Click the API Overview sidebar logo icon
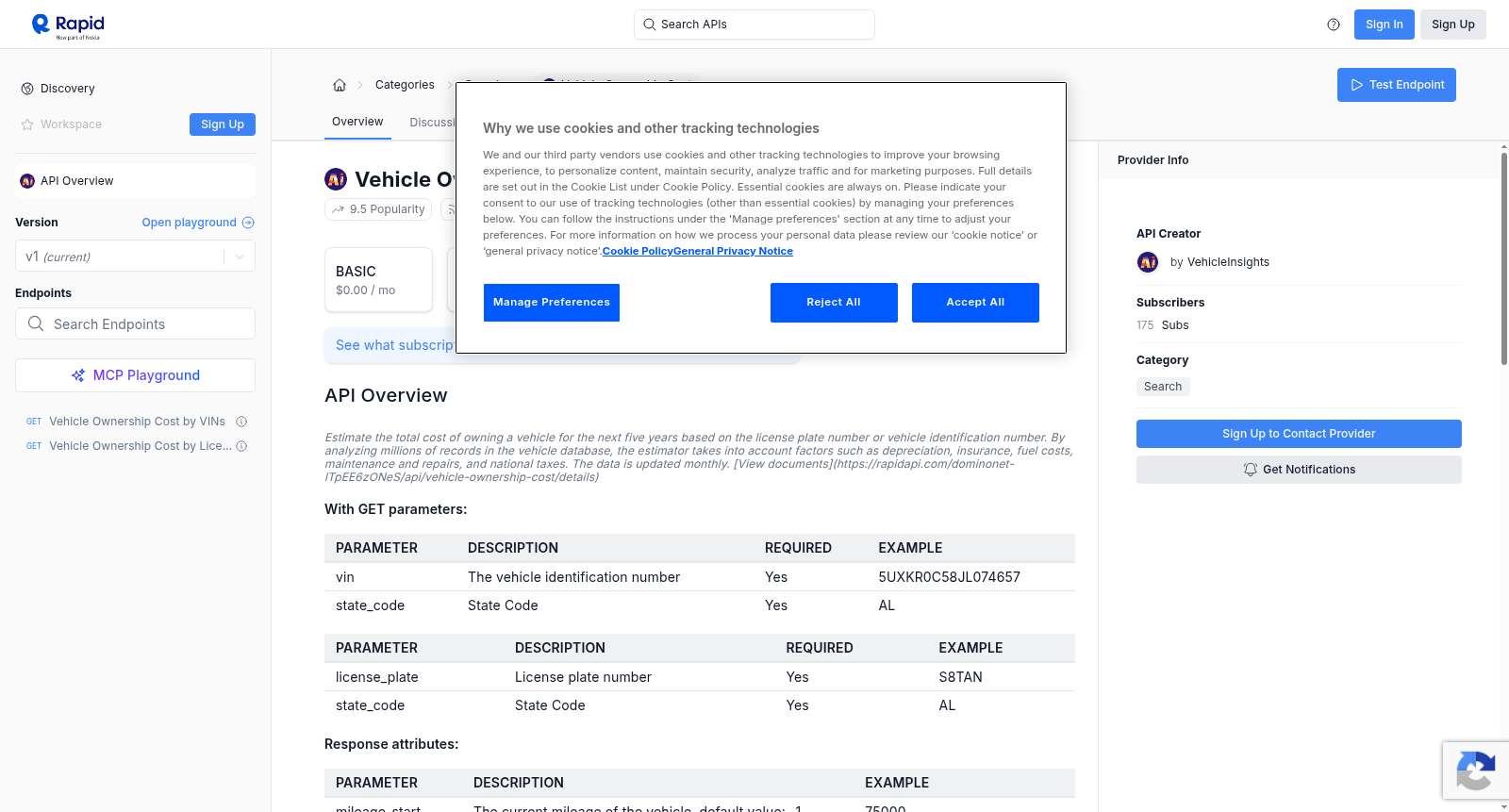The height and width of the screenshot is (812, 1509). pos(27,181)
